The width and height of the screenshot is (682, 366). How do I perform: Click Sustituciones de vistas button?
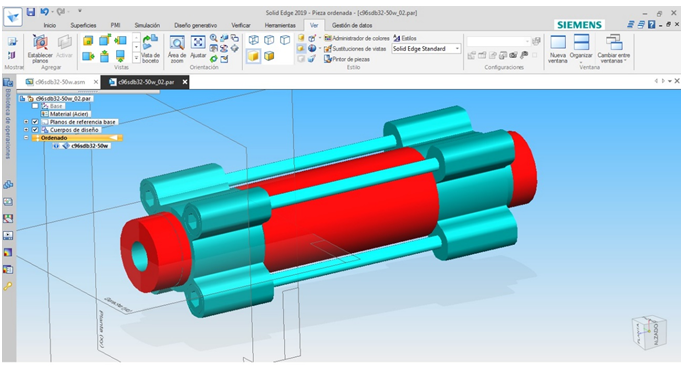click(355, 49)
